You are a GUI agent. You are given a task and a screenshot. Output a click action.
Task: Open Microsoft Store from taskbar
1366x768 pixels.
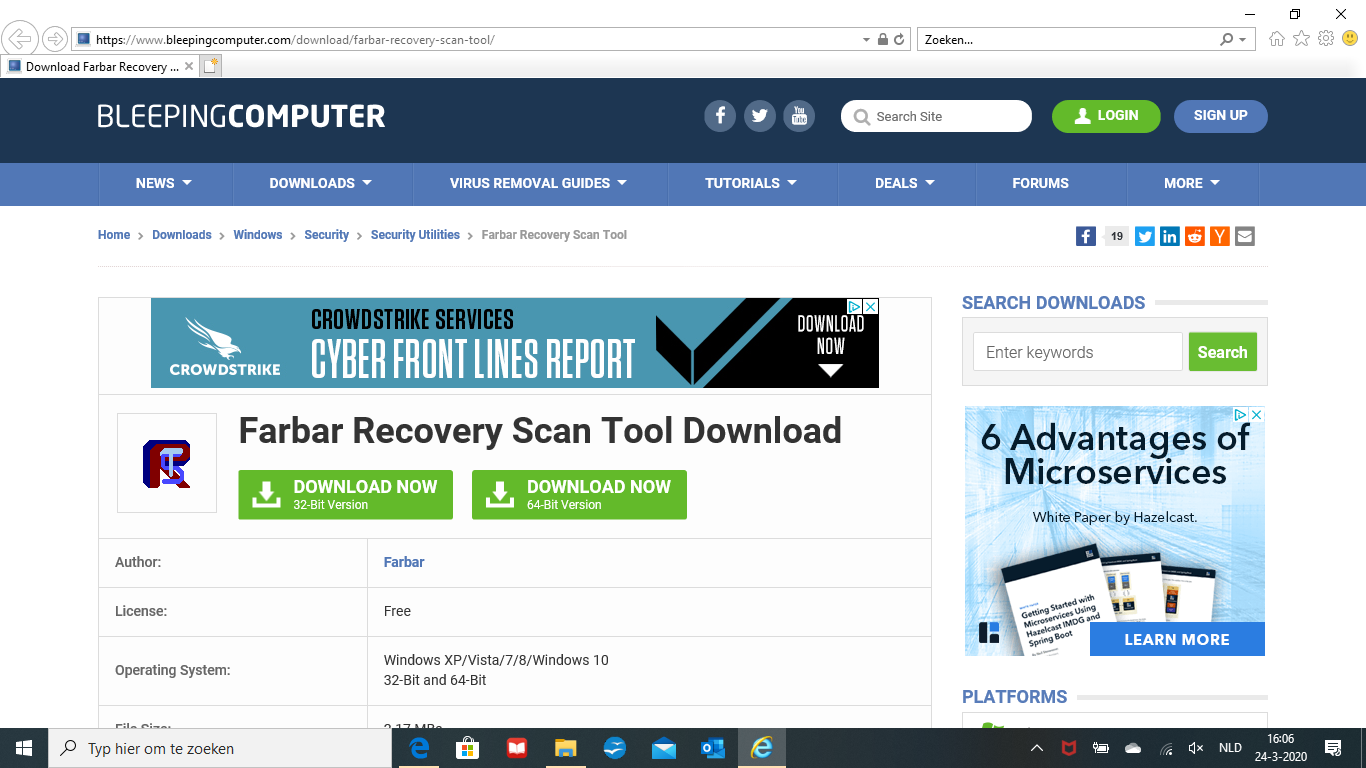click(468, 748)
